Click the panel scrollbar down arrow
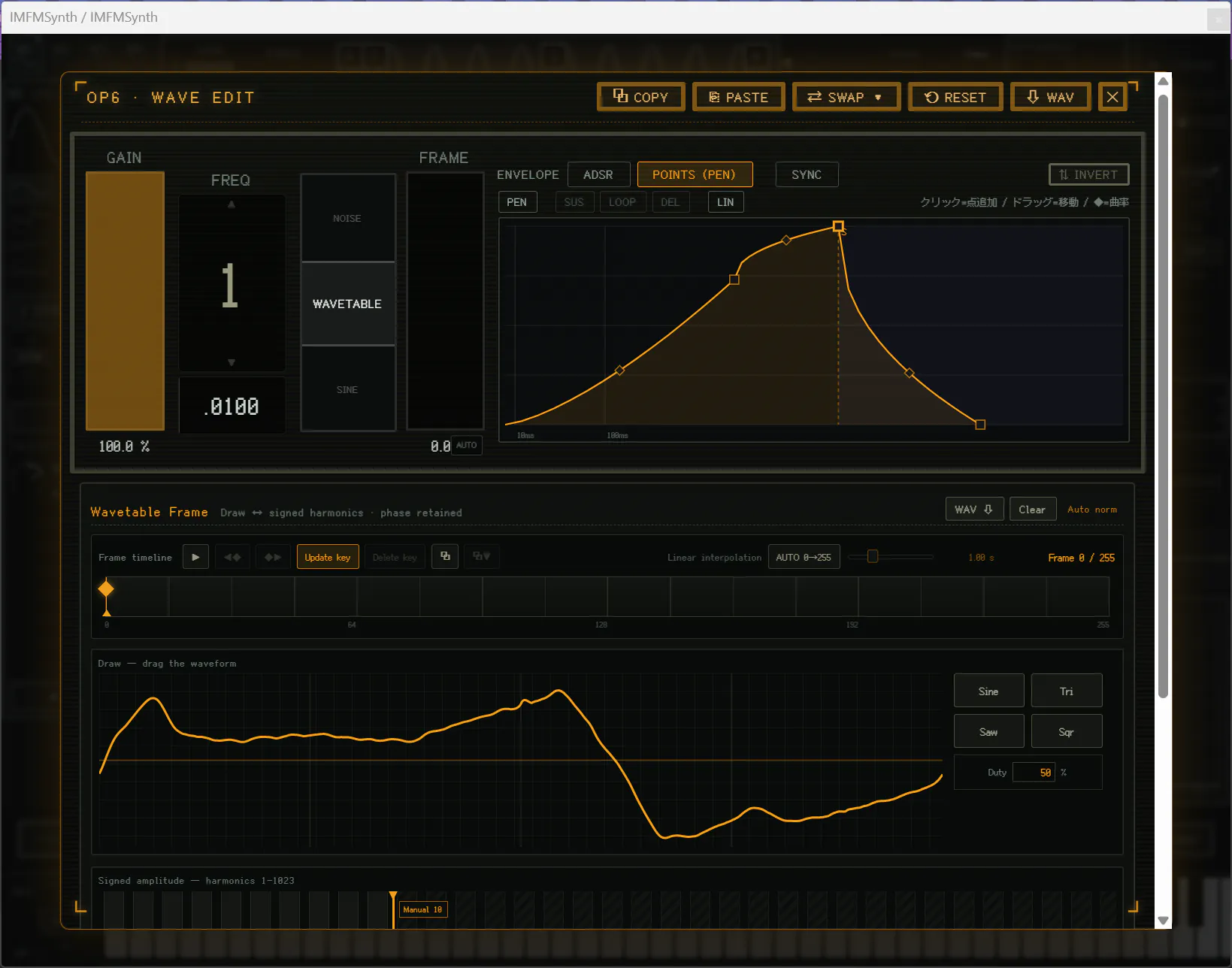This screenshot has width=1232, height=968. tap(1163, 920)
